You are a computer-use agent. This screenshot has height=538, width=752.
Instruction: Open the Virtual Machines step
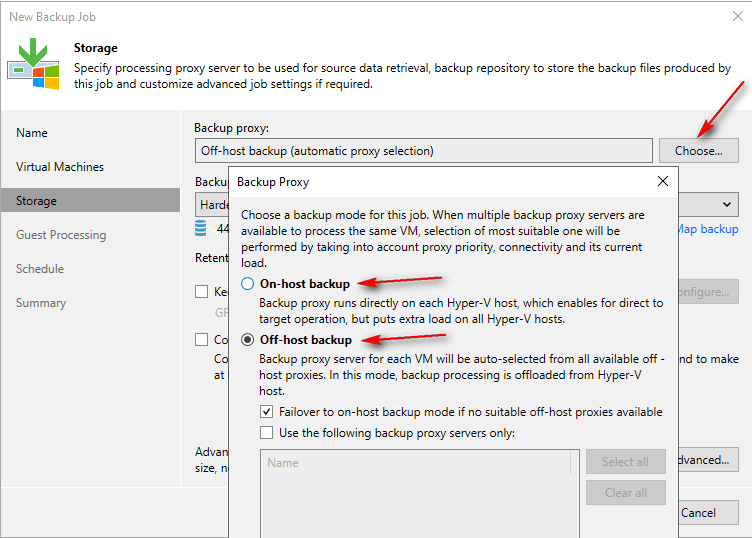pos(60,167)
